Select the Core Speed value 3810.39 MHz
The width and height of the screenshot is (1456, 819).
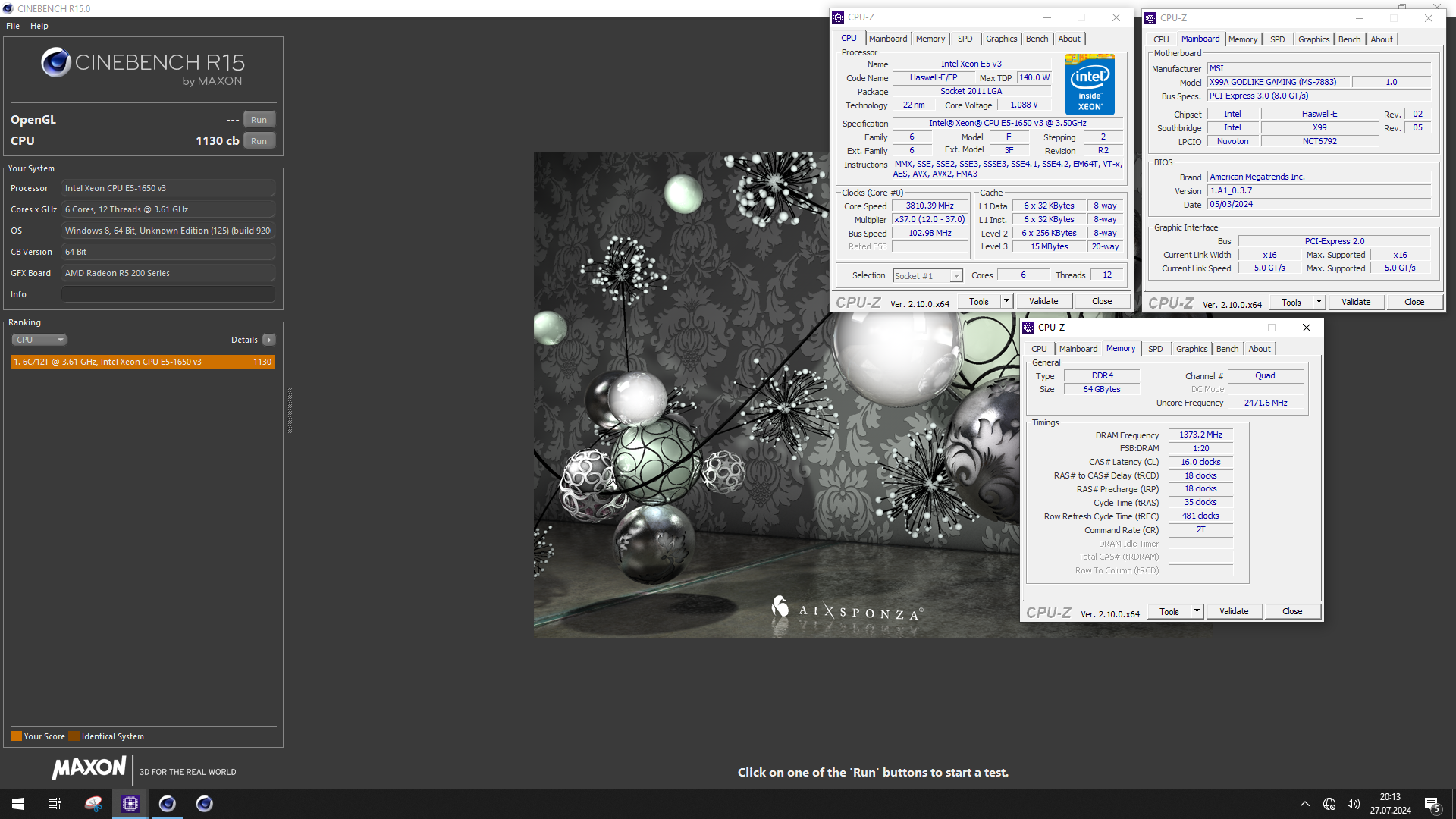(930, 206)
